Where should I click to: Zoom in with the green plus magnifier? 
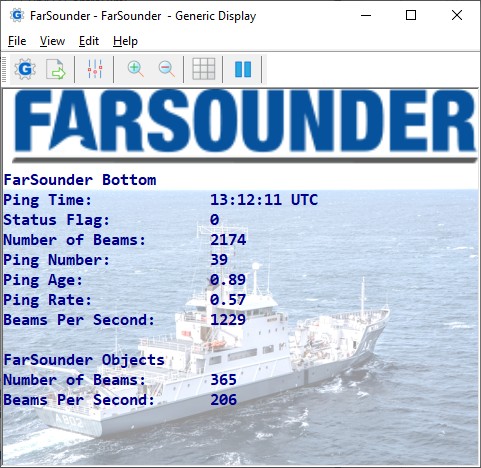(135, 69)
